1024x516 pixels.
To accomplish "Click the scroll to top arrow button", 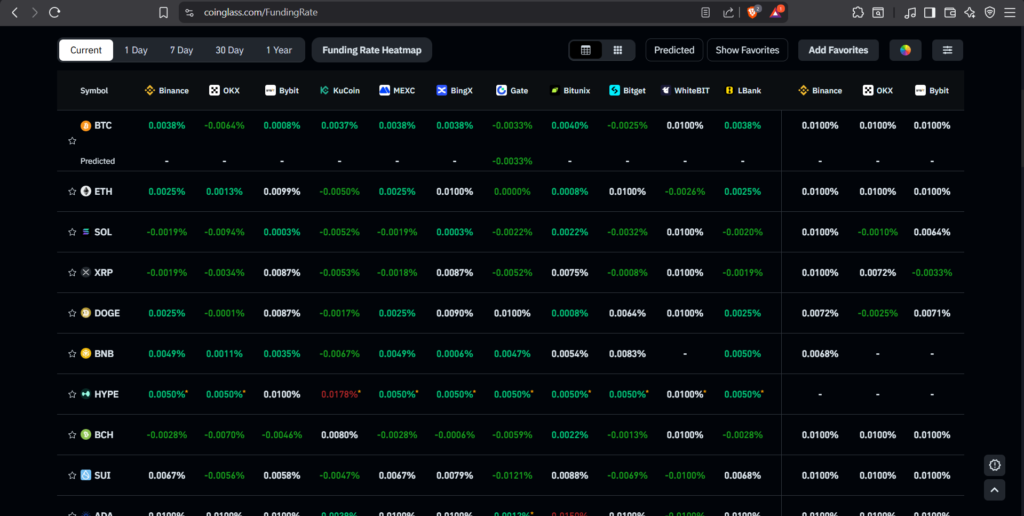I will 994,490.
